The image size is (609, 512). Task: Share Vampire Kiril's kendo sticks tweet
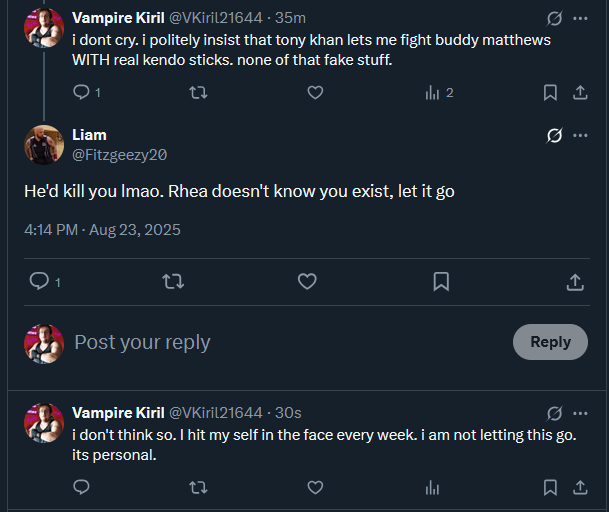[580, 93]
